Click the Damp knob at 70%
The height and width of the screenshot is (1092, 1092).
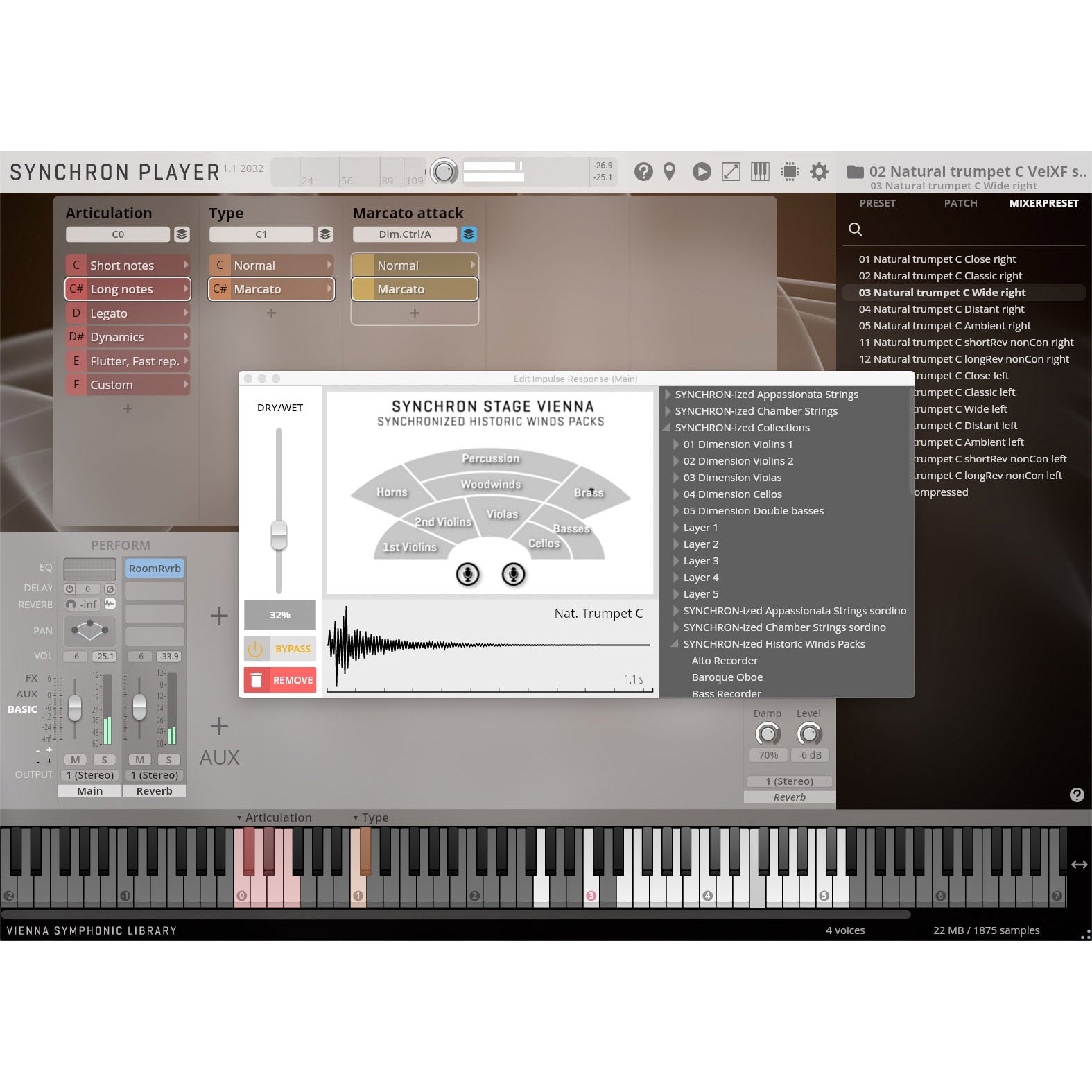click(x=768, y=734)
